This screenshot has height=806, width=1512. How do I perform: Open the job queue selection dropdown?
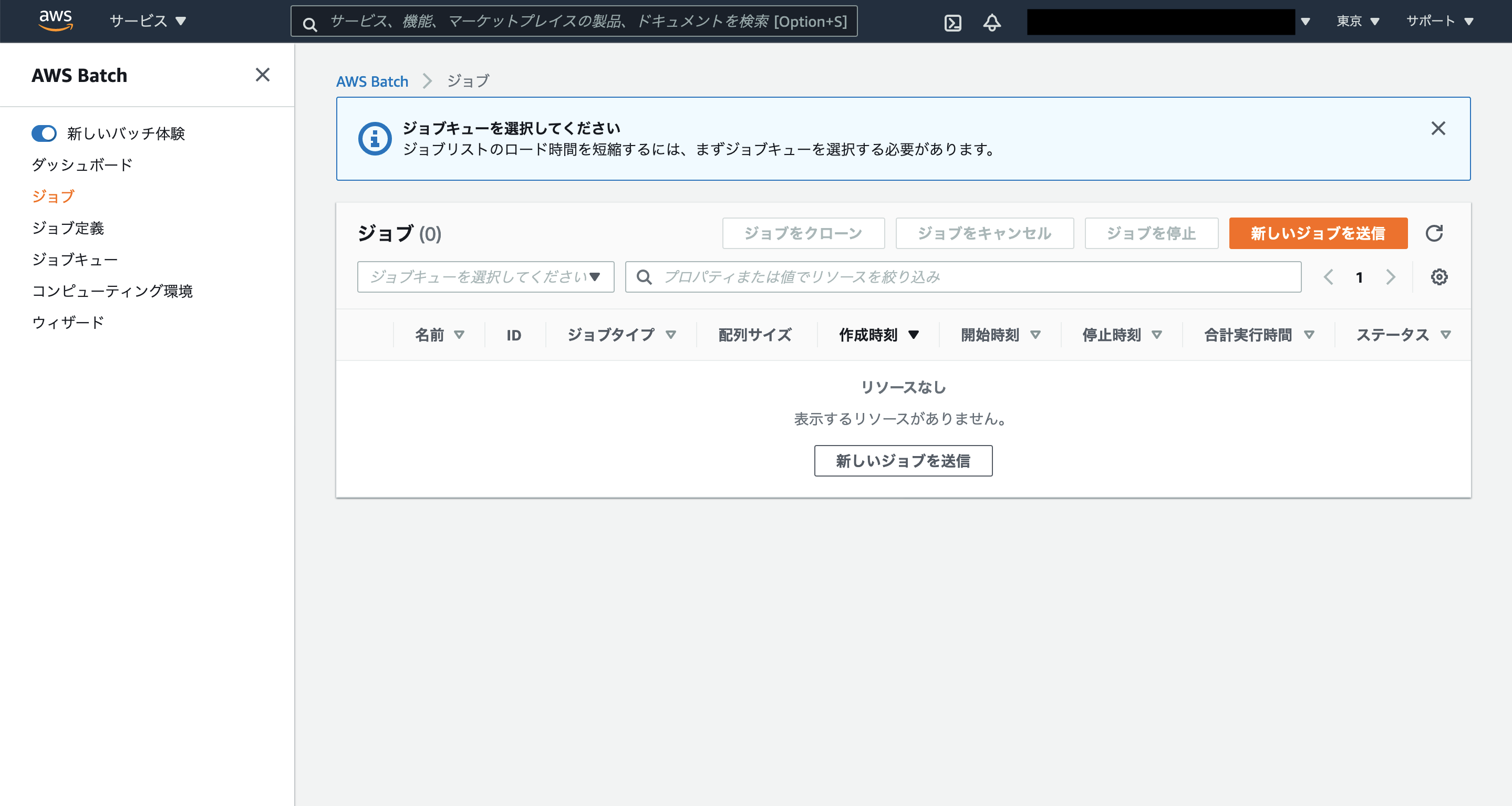[x=485, y=276]
